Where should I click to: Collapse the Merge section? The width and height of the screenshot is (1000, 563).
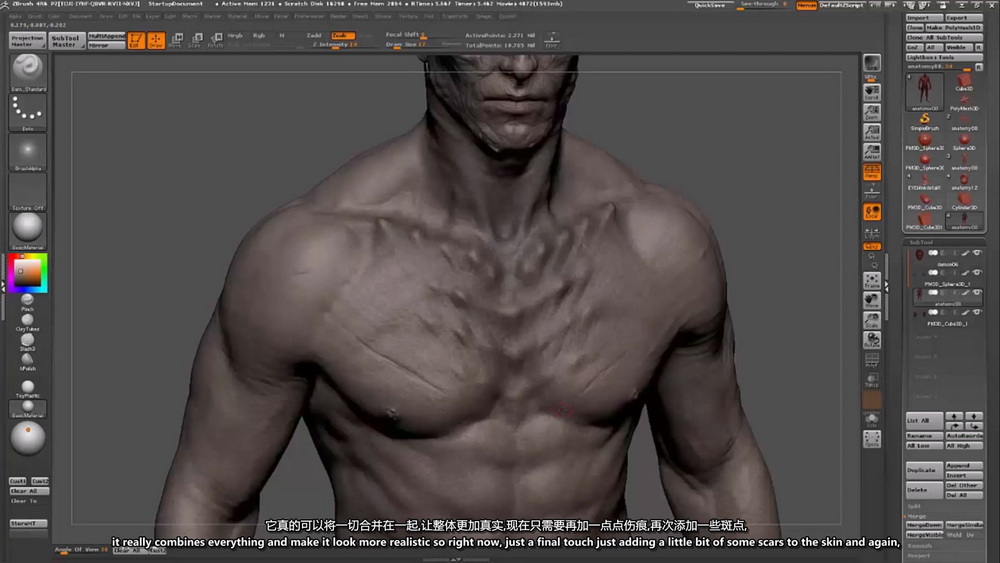click(x=916, y=516)
